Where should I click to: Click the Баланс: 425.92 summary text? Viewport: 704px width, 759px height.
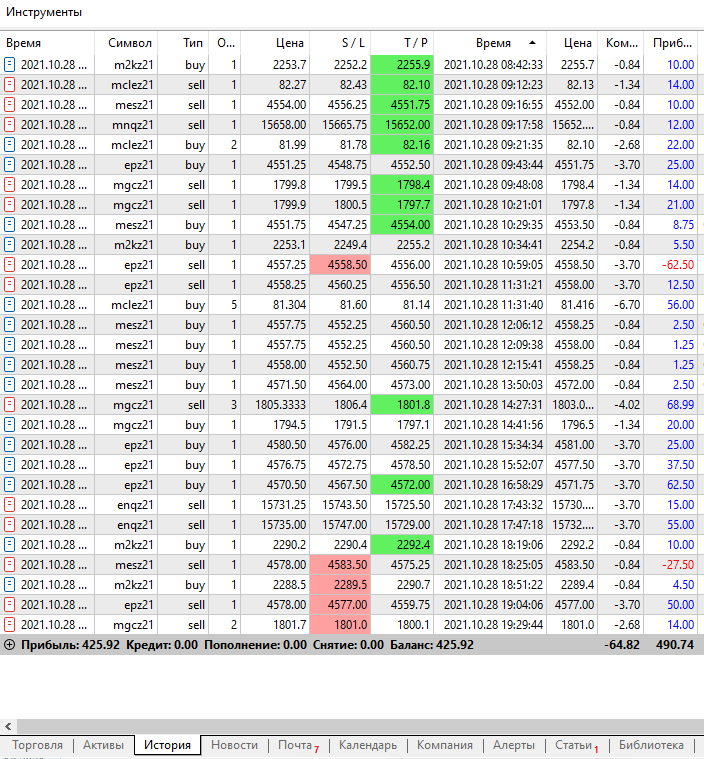pos(431,645)
